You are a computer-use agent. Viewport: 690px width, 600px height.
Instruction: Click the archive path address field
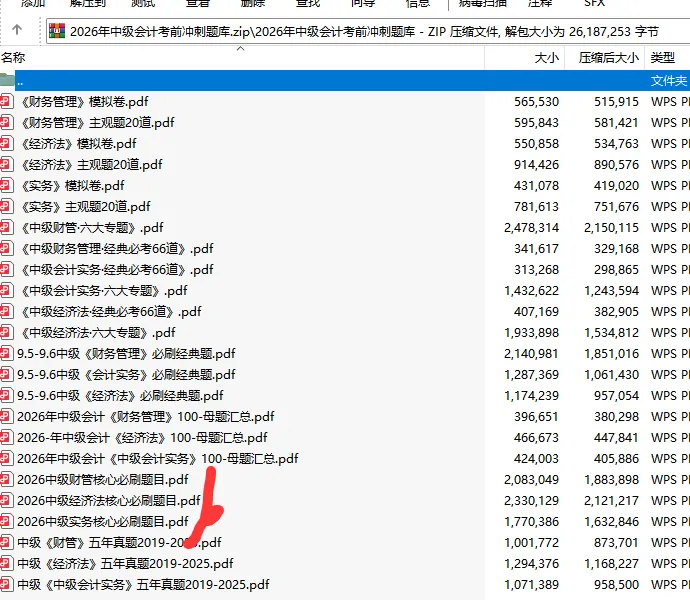(x=368, y=31)
